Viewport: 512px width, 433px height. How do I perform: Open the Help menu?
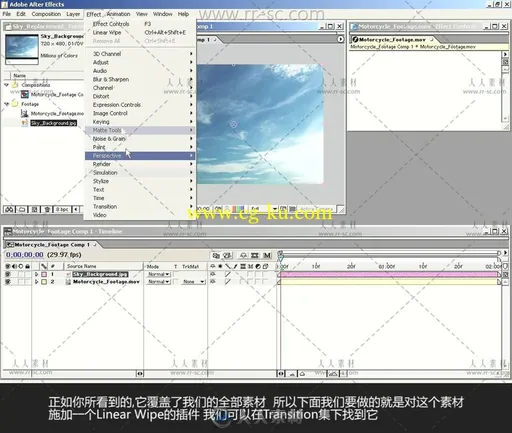(x=183, y=14)
